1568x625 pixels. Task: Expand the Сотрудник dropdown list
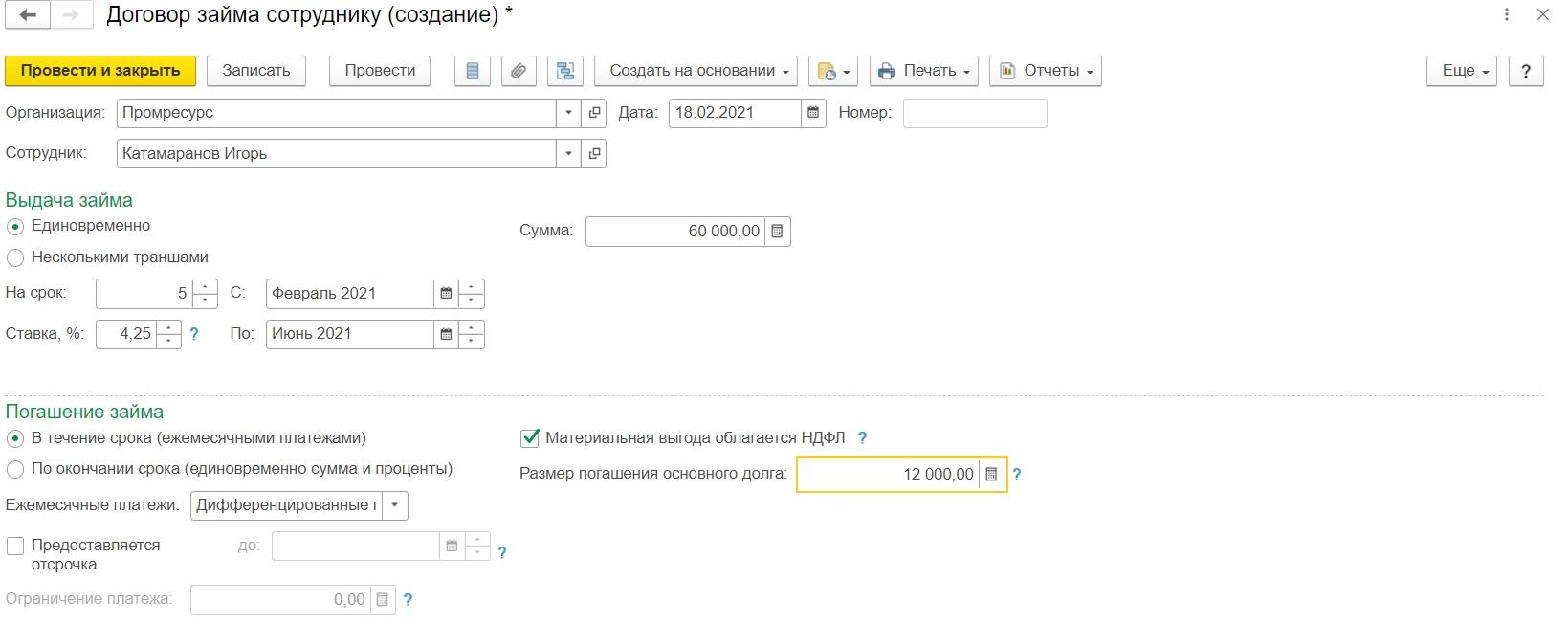pos(568,154)
